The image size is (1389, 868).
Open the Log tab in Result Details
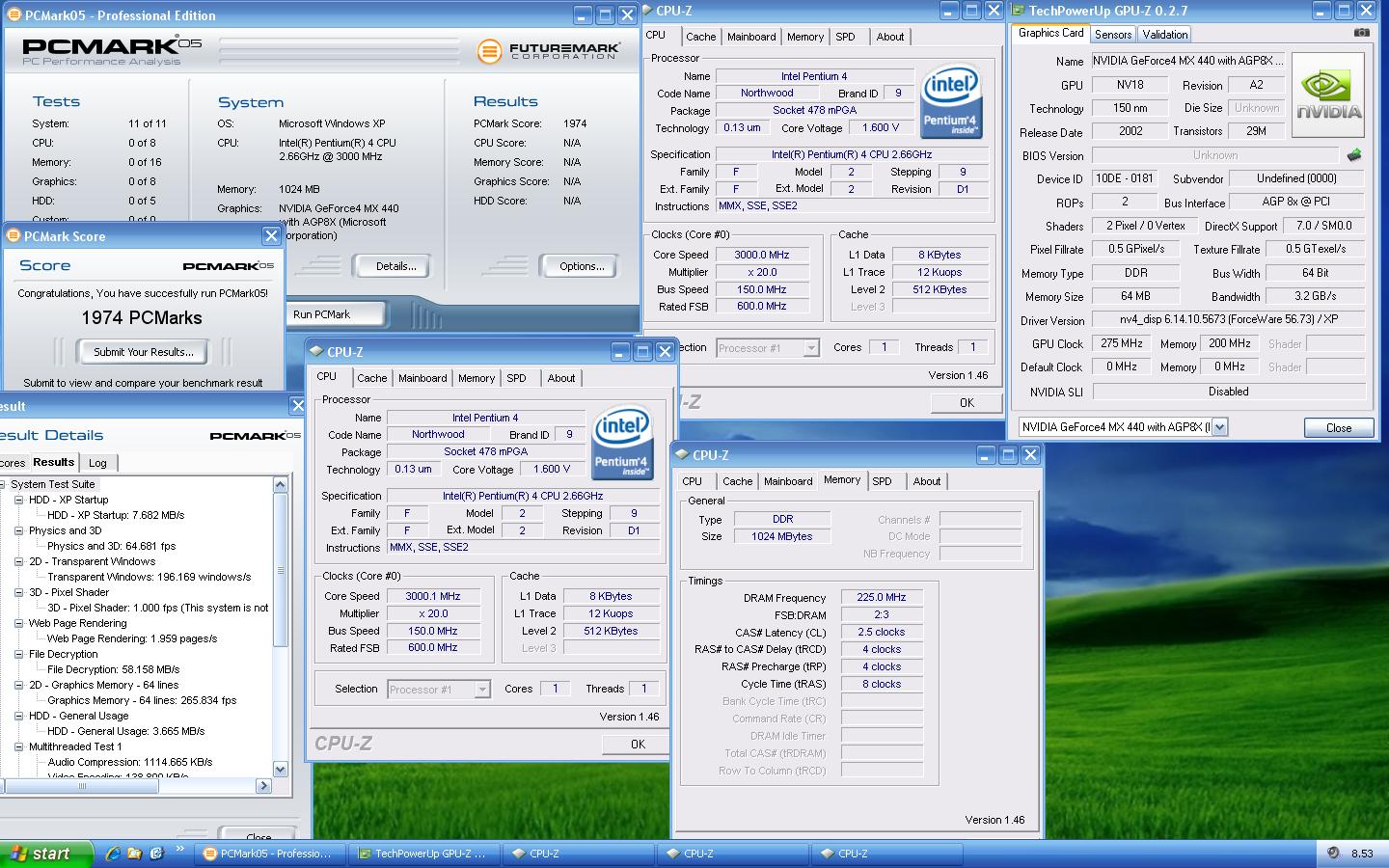click(97, 463)
